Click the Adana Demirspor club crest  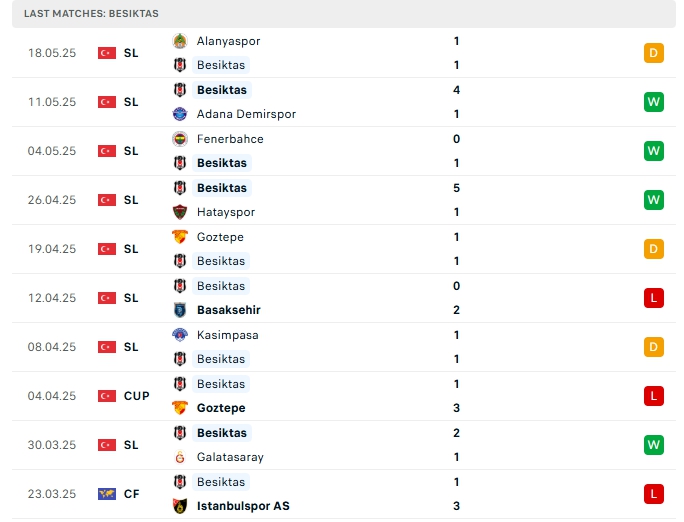[x=180, y=114]
